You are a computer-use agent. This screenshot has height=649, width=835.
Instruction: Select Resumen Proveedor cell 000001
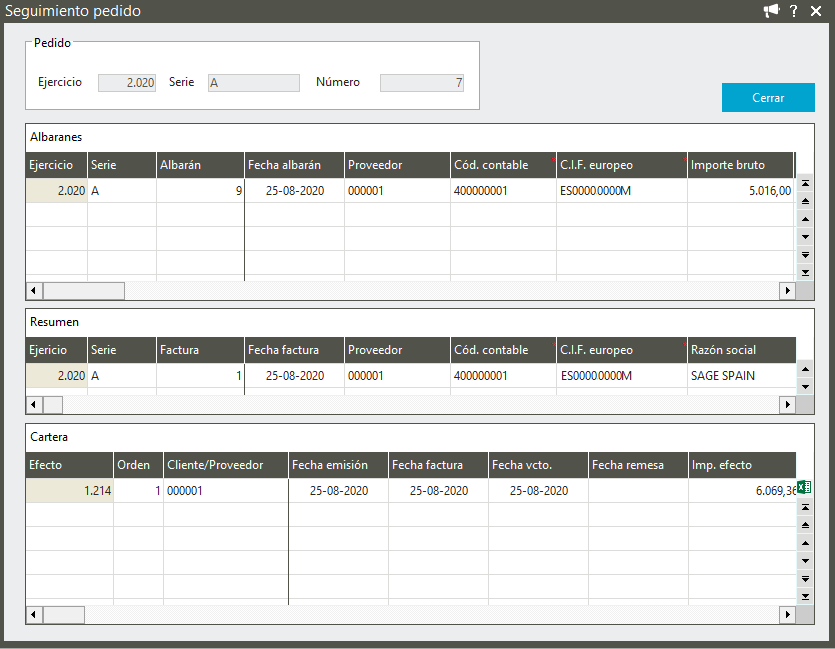397,376
